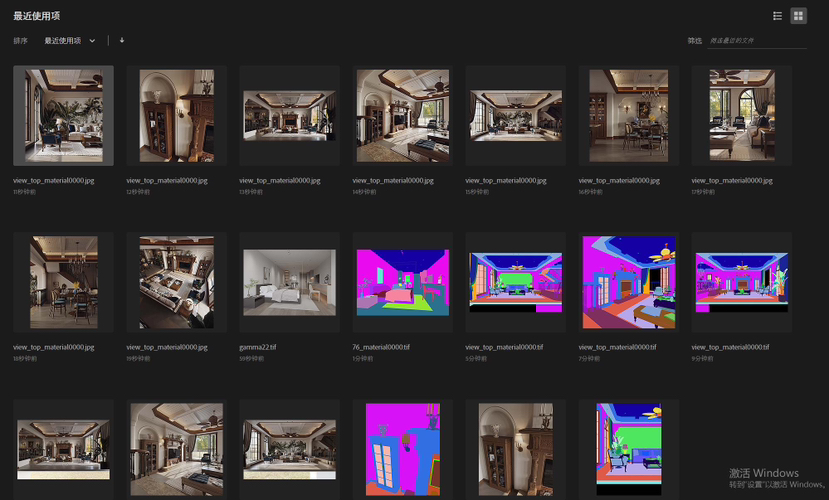The image size is (829, 500).
Task: Open the material ID render from 9分钟前
Action: pyautogui.click(x=741, y=282)
